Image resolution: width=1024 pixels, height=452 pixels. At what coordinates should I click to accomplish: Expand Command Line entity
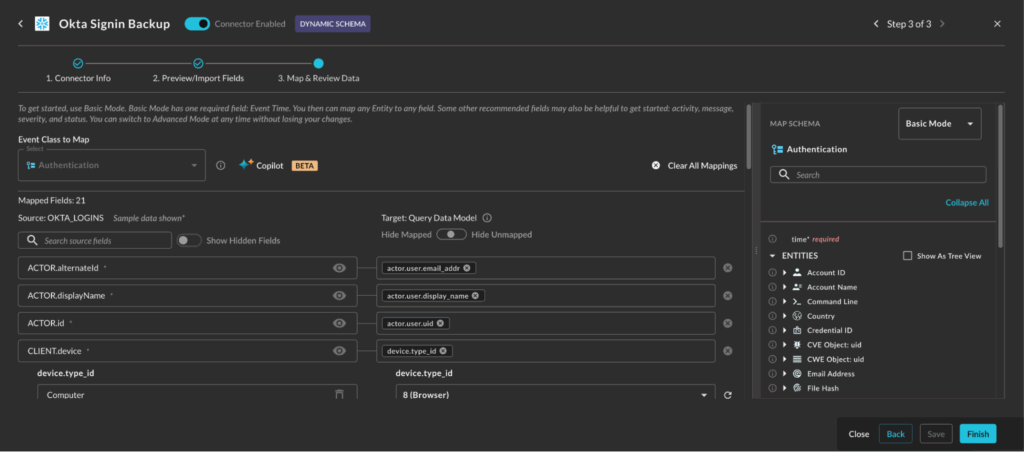pos(784,302)
